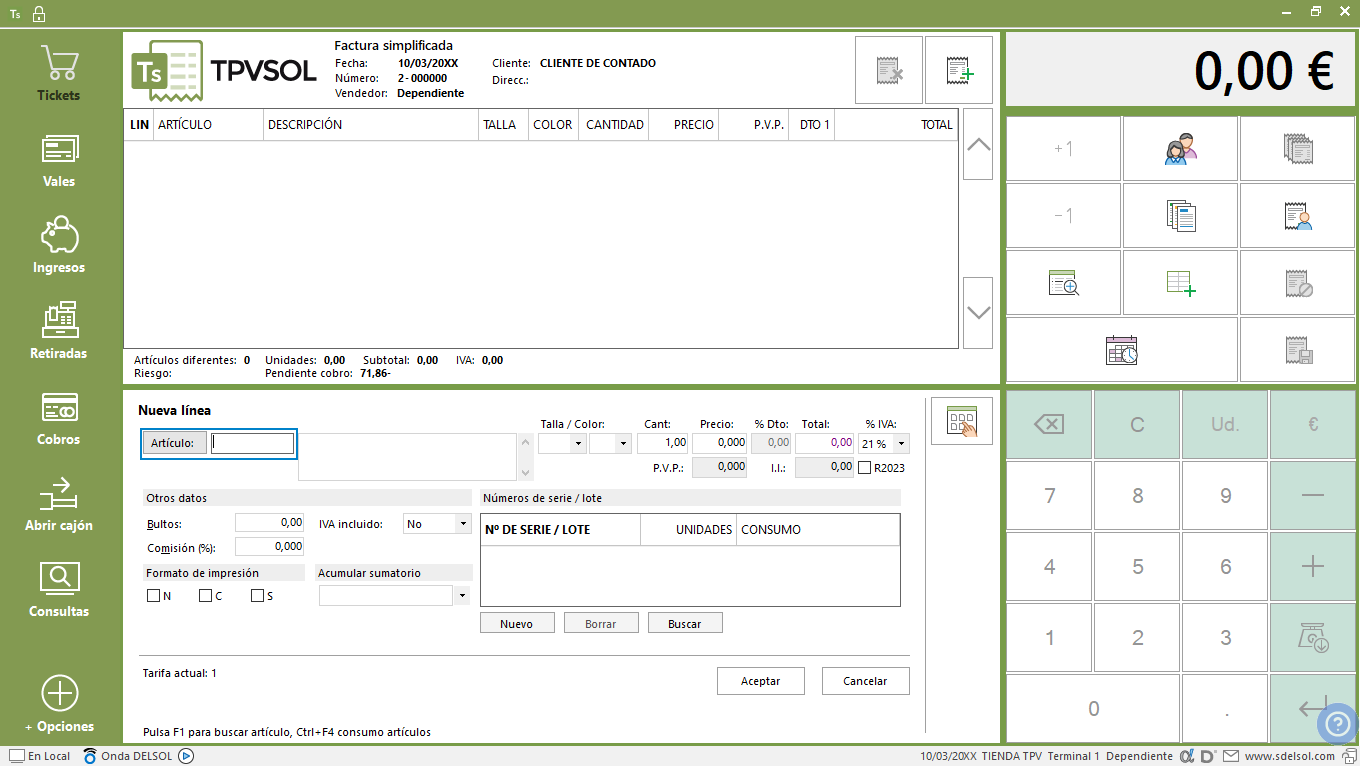
Task: Open the Acumular sumatorio dropdown
Action: coord(462,595)
